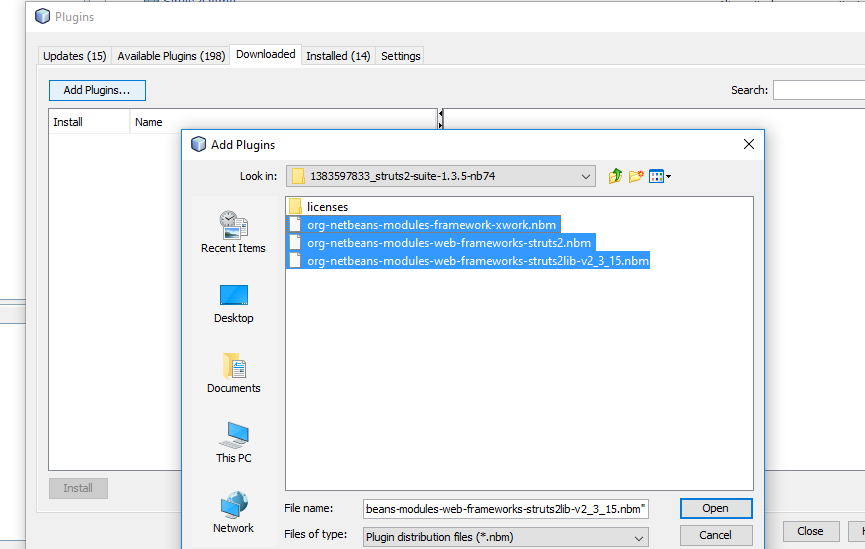865x549 pixels.
Task: Switch to Available Plugins (198) tab
Action: [x=171, y=56]
